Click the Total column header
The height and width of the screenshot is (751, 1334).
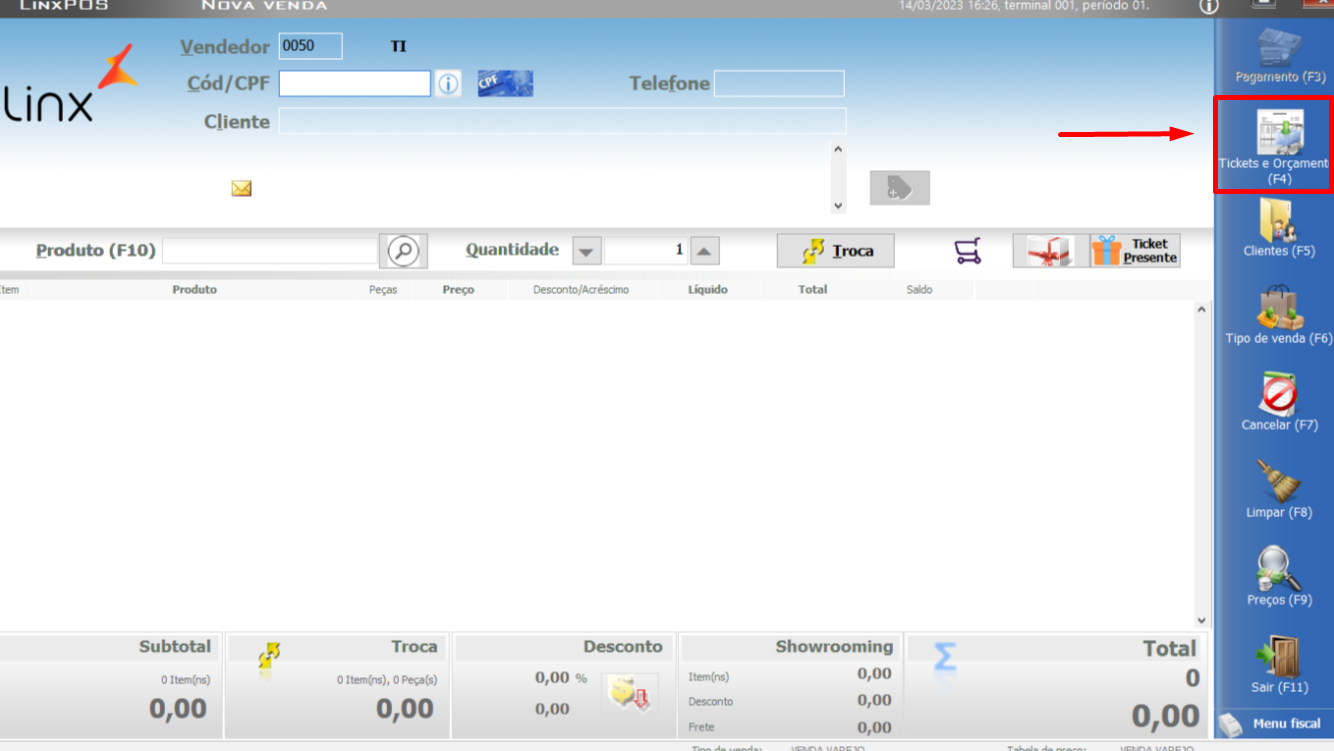coord(813,290)
